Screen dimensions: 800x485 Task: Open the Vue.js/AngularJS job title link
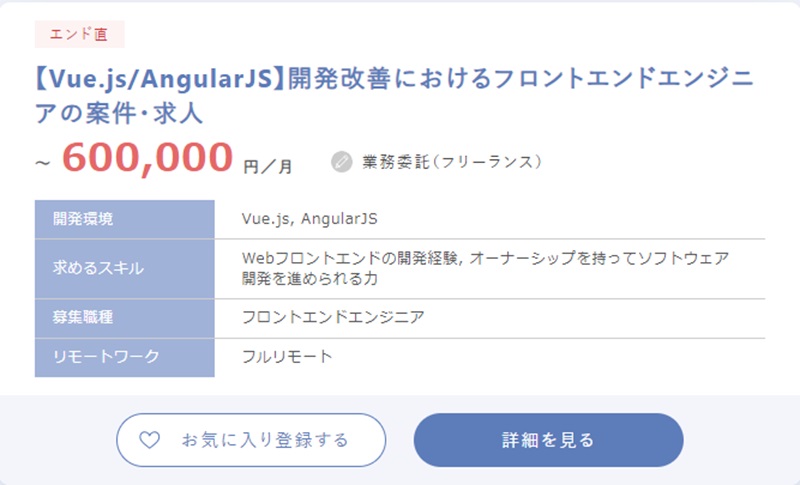coord(394,78)
